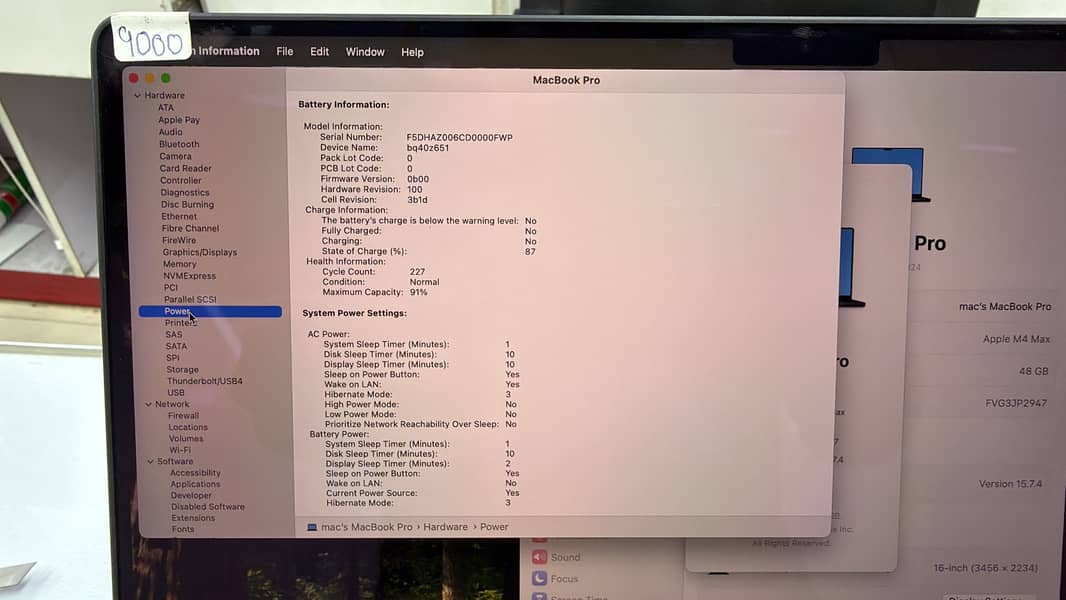This screenshot has height=600, width=1066.
Task: Collapse the Hardware section chevron
Action: [x=137, y=96]
